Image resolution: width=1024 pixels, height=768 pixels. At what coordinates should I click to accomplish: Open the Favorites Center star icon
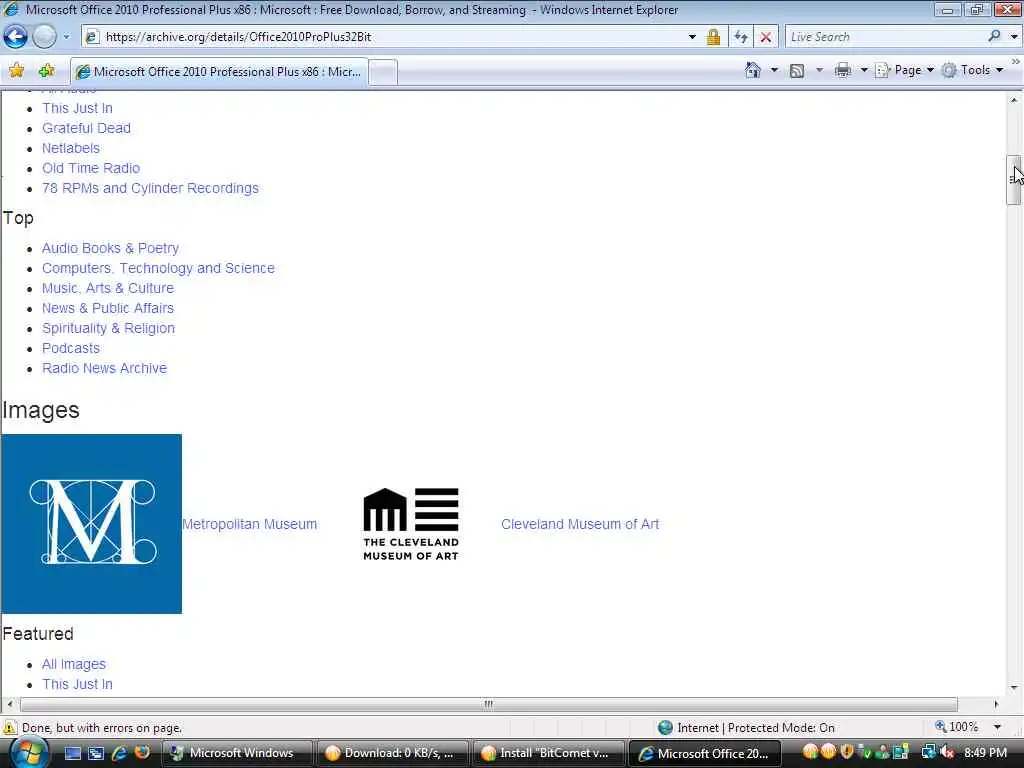(x=17, y=71)
